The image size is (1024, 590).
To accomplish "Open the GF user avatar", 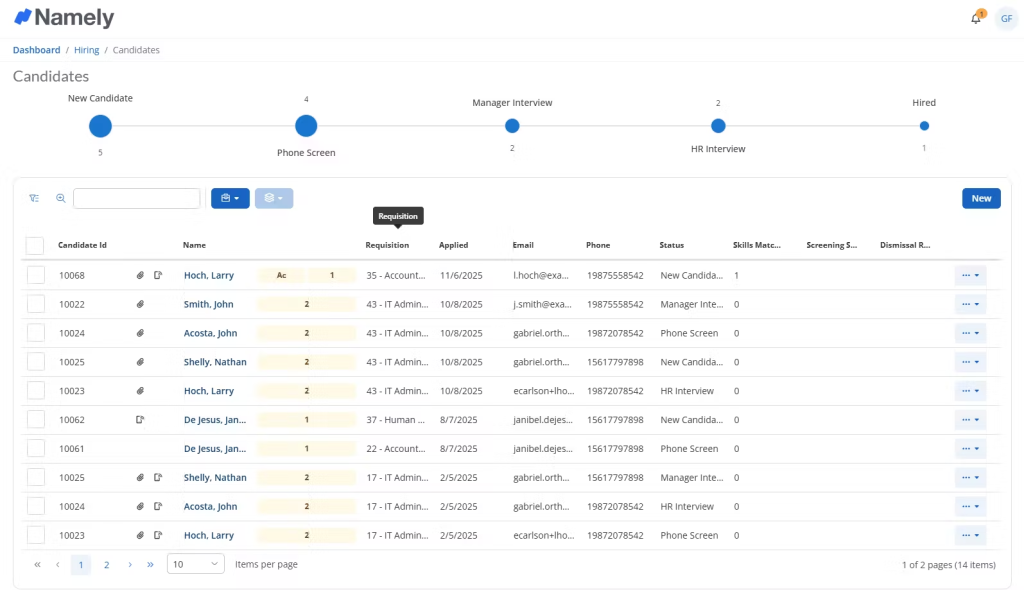I will pyautogui.click(x=1005, y=18).
